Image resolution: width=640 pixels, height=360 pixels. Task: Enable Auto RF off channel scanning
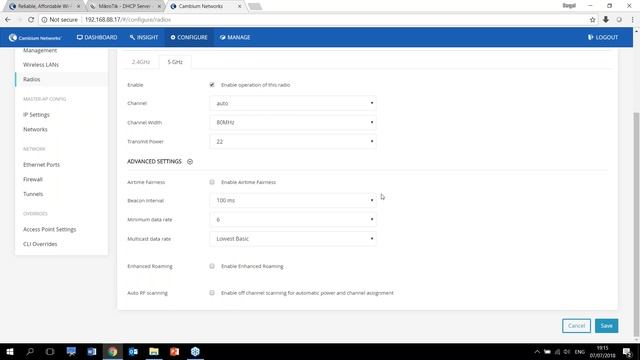pos(212,293)
